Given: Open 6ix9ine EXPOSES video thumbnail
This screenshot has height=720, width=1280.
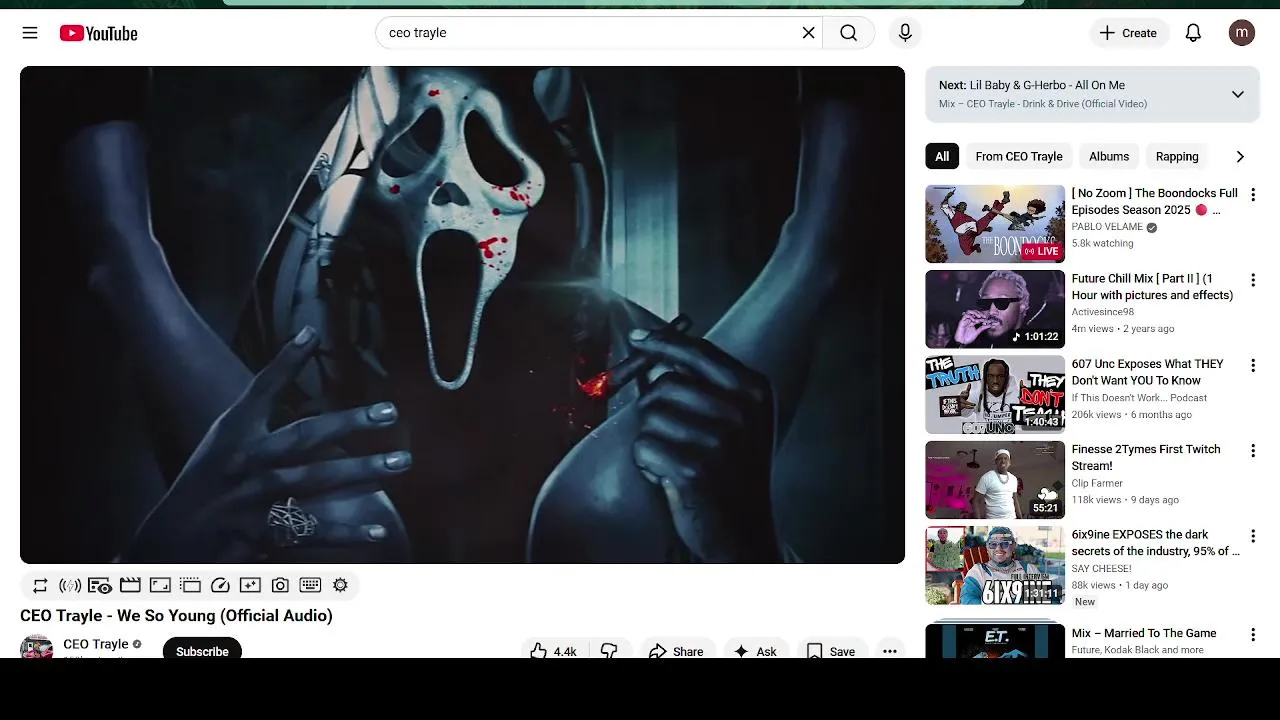Looking at the screenshot, I should [995, 566].
